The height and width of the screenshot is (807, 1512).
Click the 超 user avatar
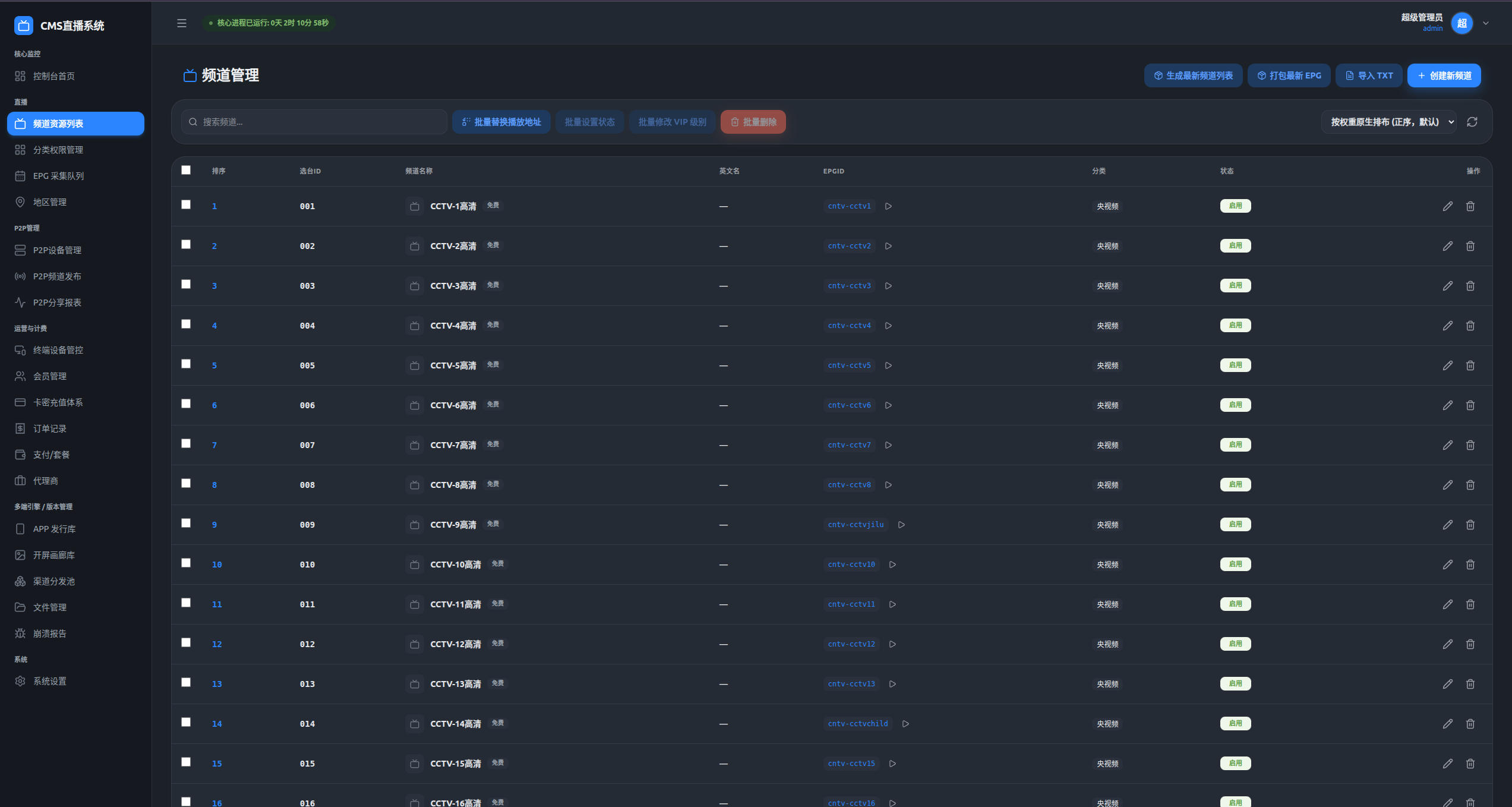tap(1462, 23)
